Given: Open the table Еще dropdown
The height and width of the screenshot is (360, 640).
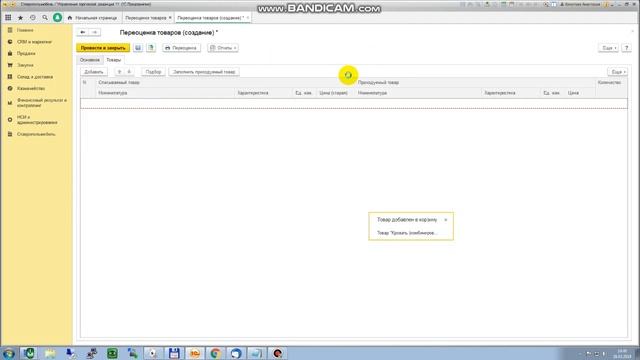Looking at the screenshot, I should [618, 72].
